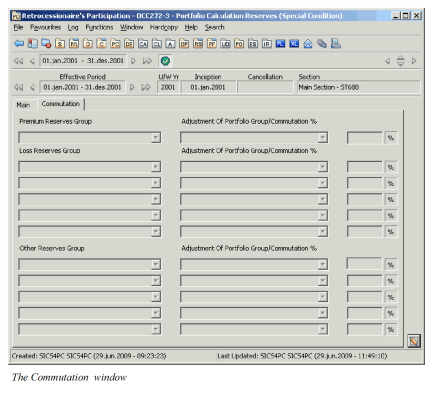
Task: Expand the first Other Reserves Group dropdown
Action: pyautogui.click(x=156, y=265)
